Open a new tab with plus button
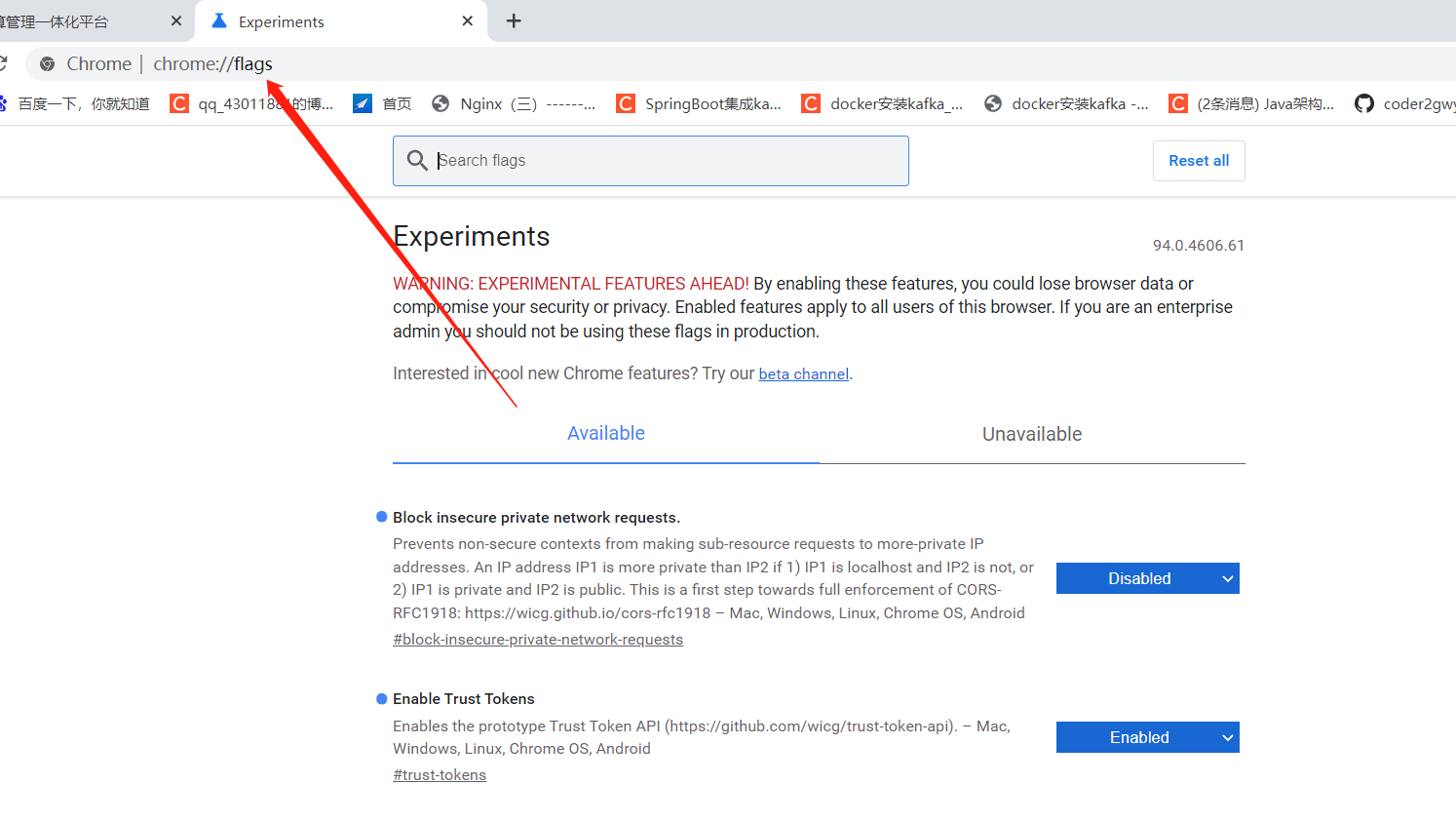 click(x=514, y=20)
